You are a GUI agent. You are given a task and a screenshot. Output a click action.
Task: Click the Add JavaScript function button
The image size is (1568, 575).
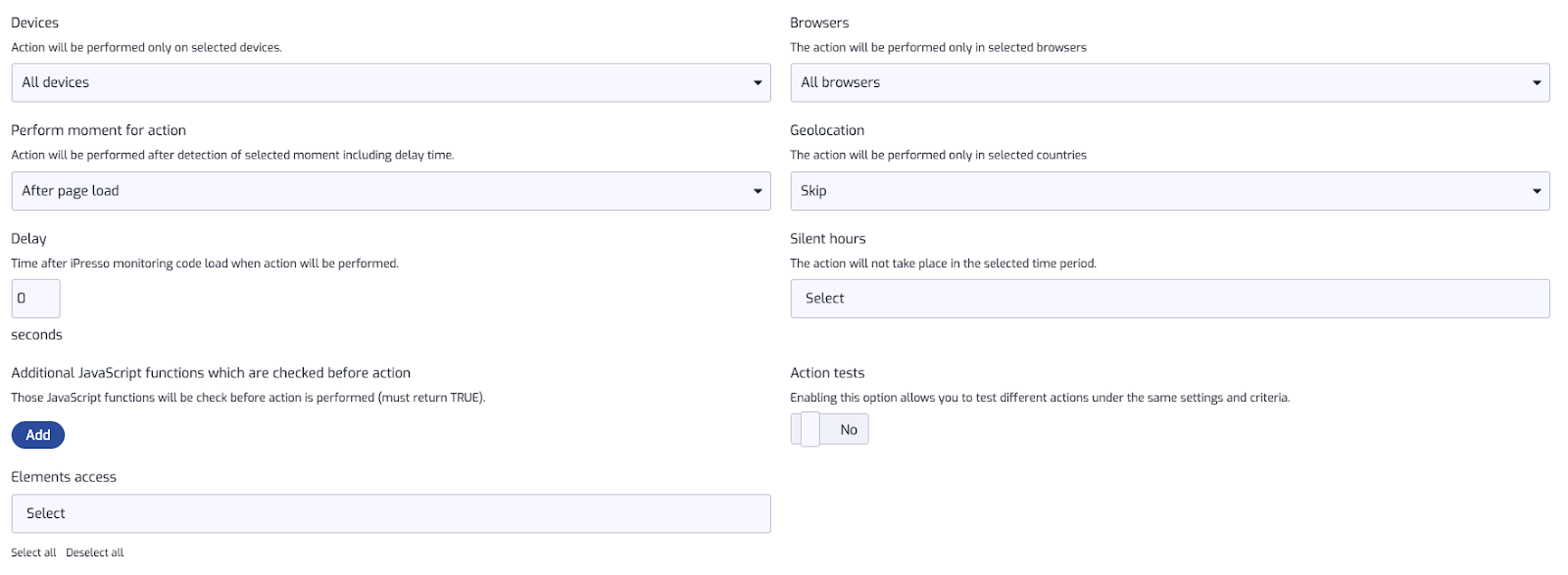point(38,435)
